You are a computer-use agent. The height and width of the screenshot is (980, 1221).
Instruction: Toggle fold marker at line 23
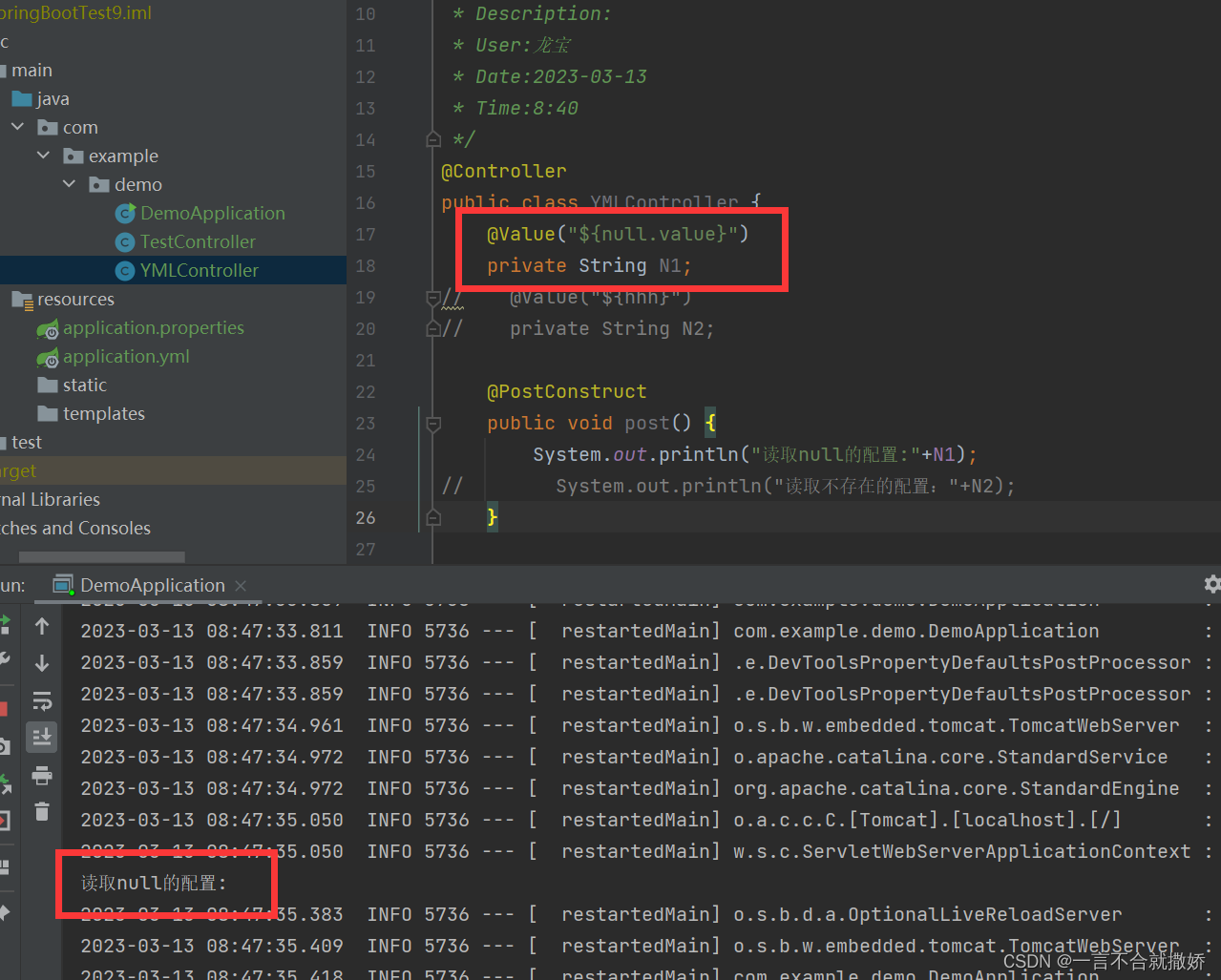click(433, 424)
